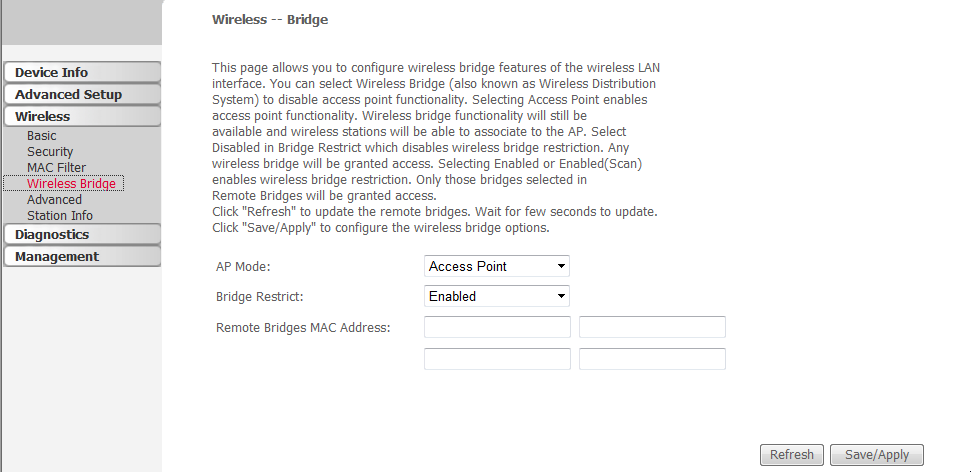Focus the bottom-right MAC Address field
Image resolution: width=971 pixels, height=472 pixels.
pos(652,359)
